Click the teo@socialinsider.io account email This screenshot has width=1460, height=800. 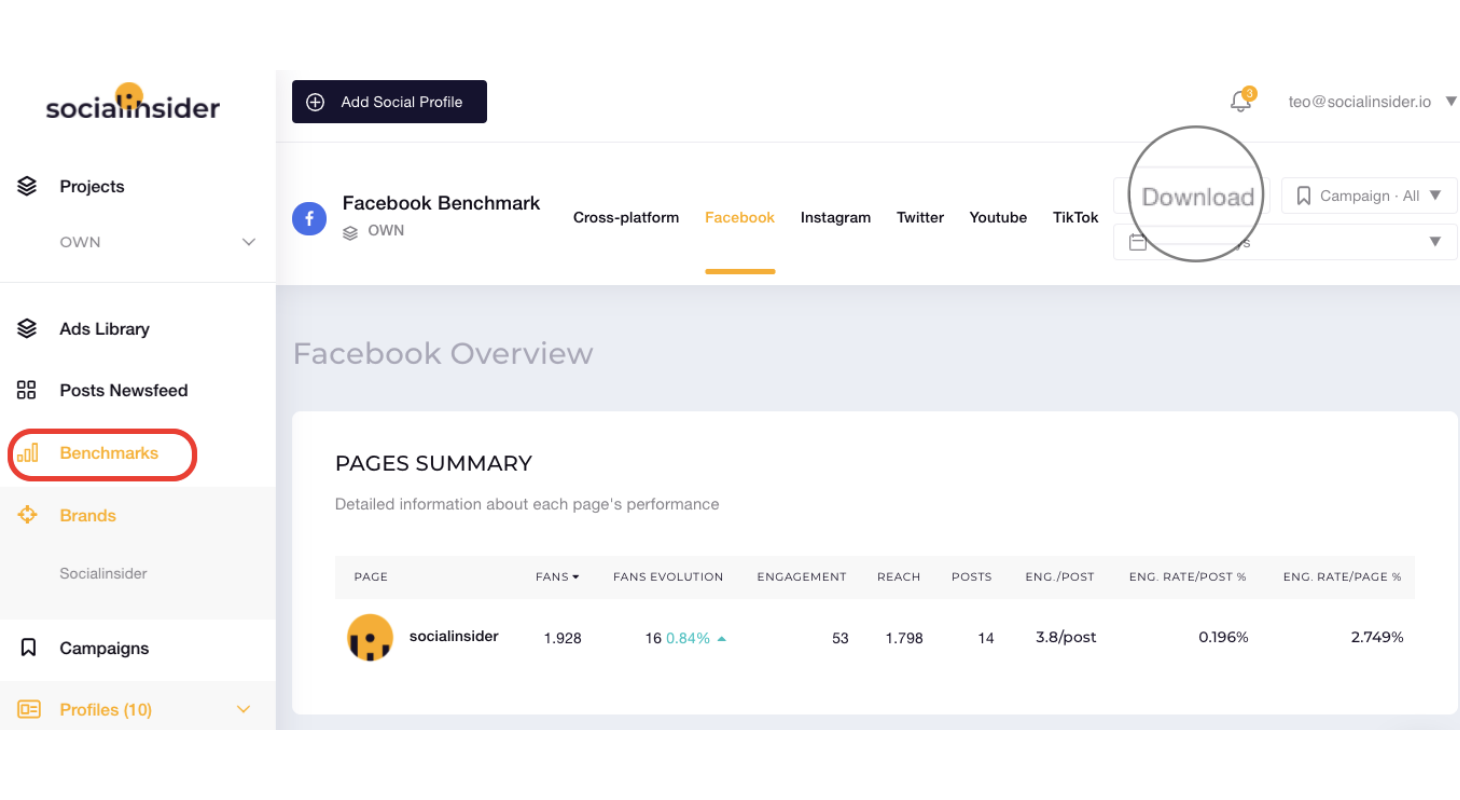(1359, 101)
